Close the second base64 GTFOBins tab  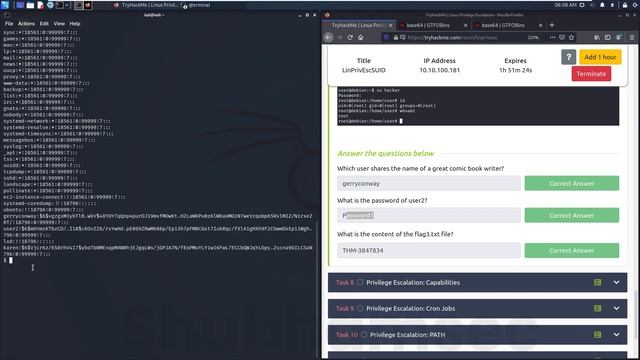540,25
